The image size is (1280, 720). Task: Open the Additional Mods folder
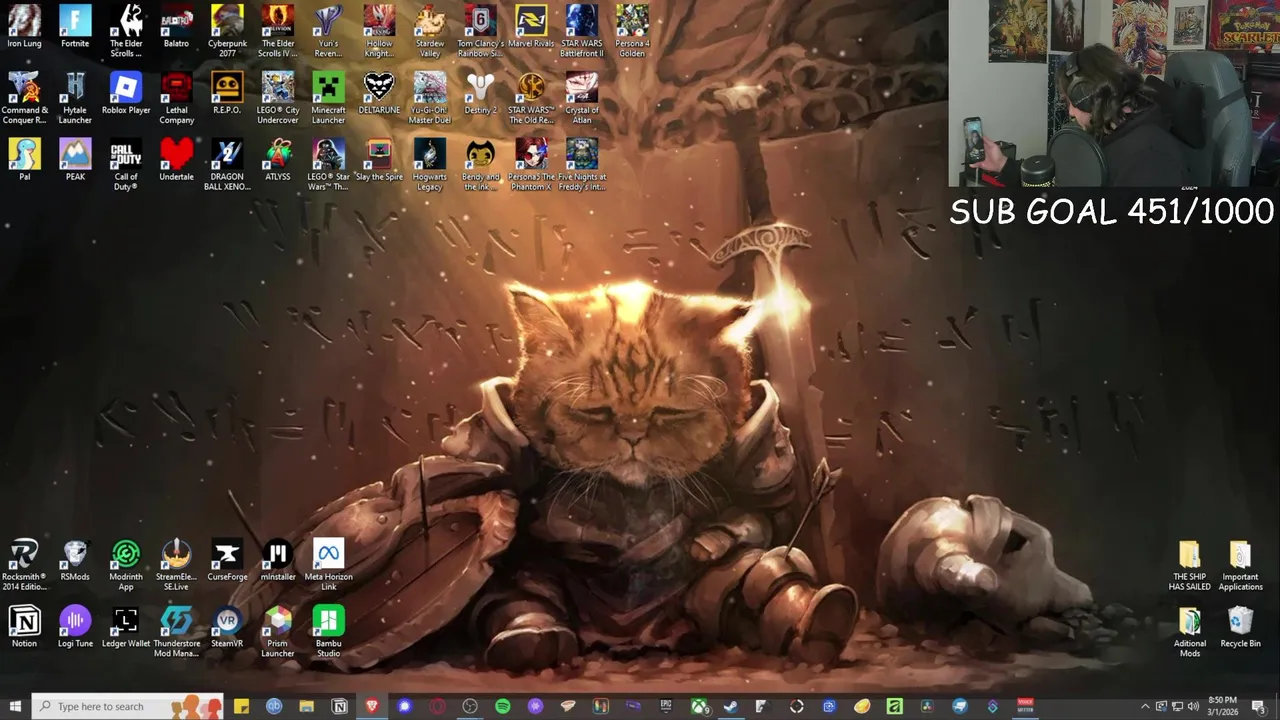point(1190,632)
